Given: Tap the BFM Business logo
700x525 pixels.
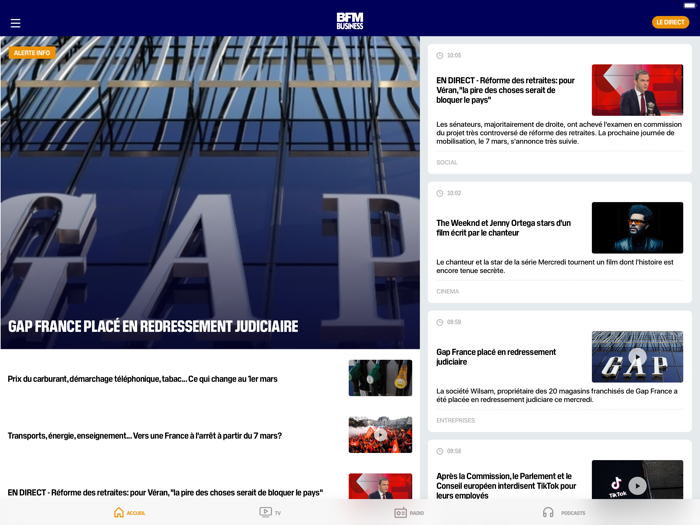Looking at the screenshot, I should click(350, 21).
